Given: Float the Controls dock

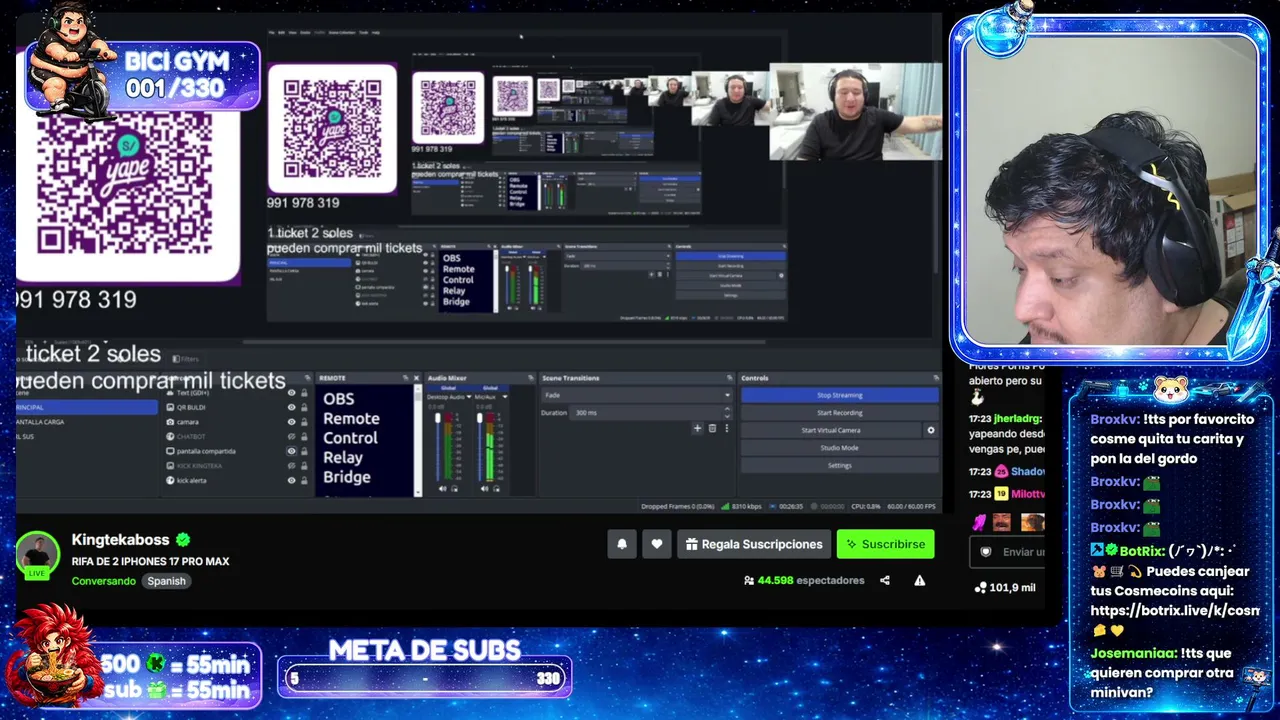Looking at the screenshot, I should tap(936, 378).
